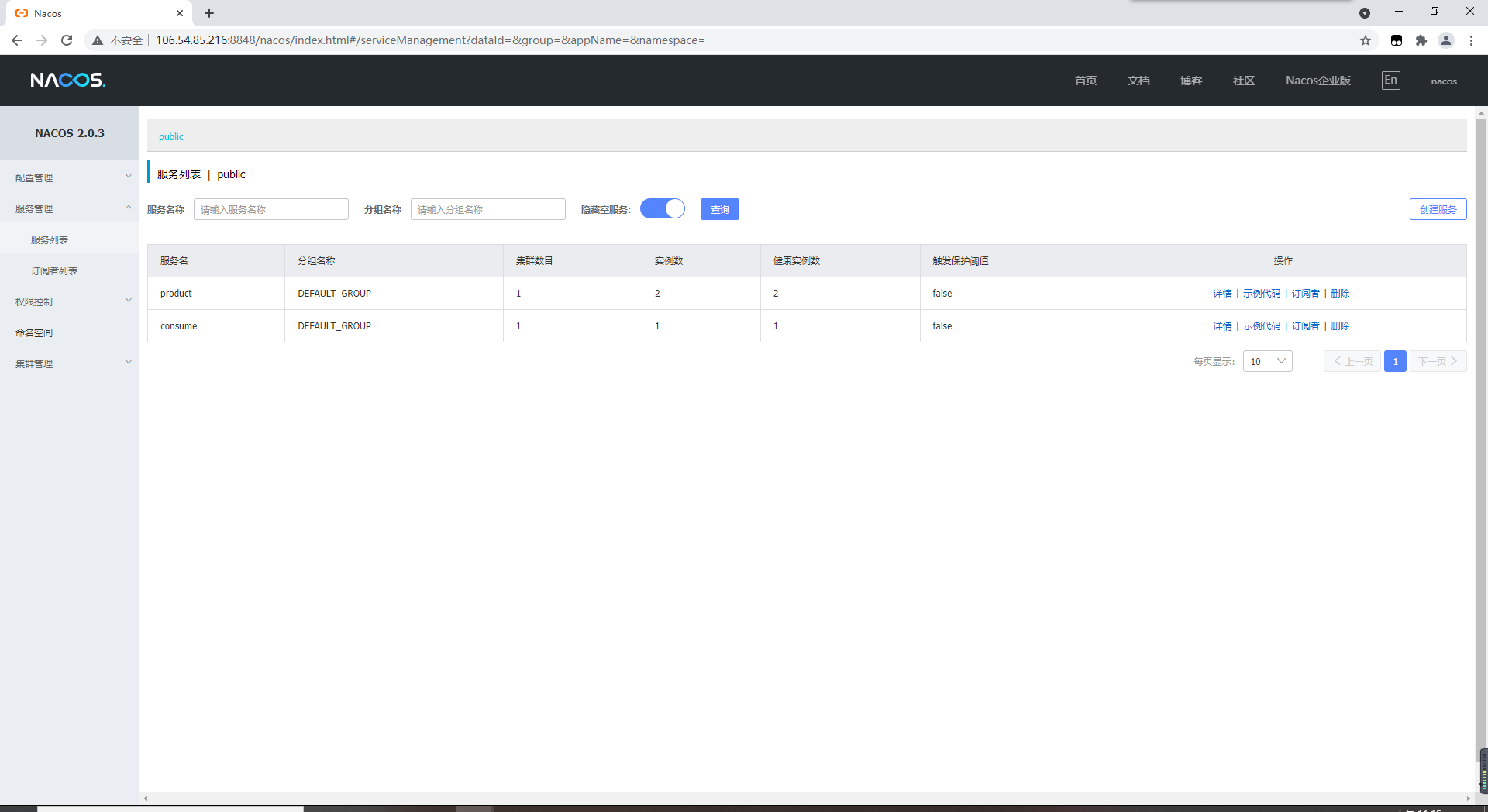This screenshot has height=812, width=1488.
Task: Click DEFAULT_GROUP in the product row
Action: pyautogui.click(x=335, y=294)
